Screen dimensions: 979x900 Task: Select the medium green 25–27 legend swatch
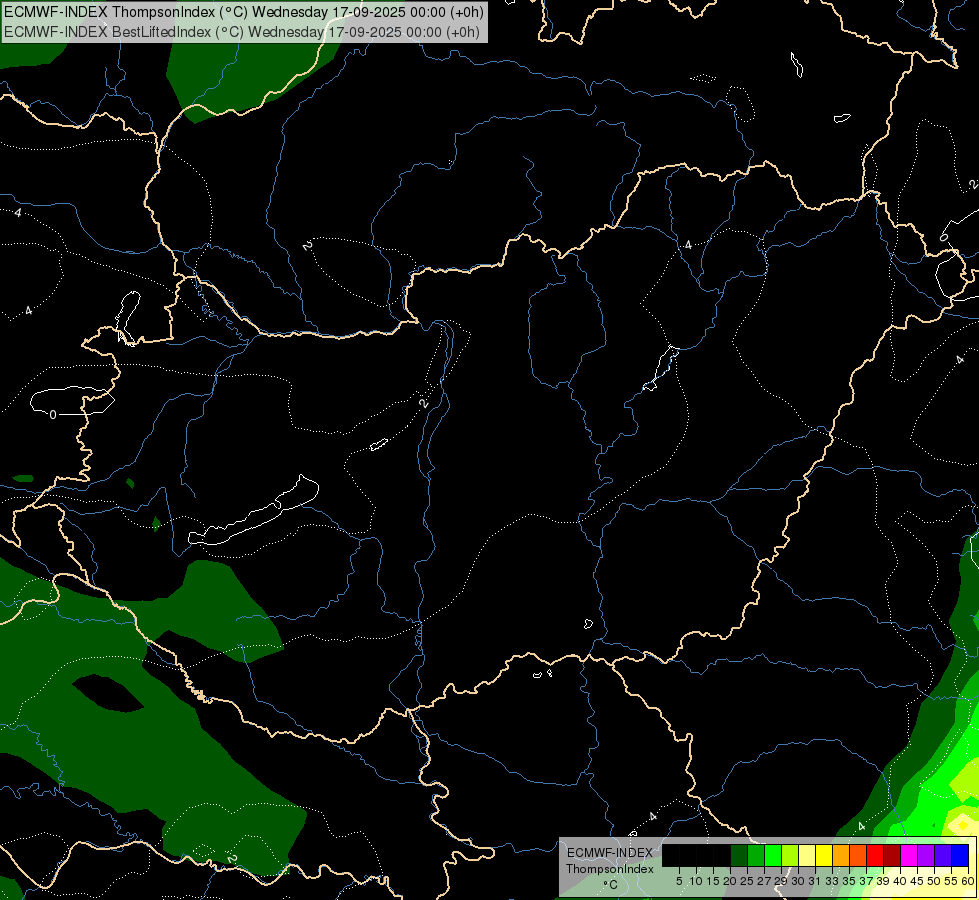756,855
